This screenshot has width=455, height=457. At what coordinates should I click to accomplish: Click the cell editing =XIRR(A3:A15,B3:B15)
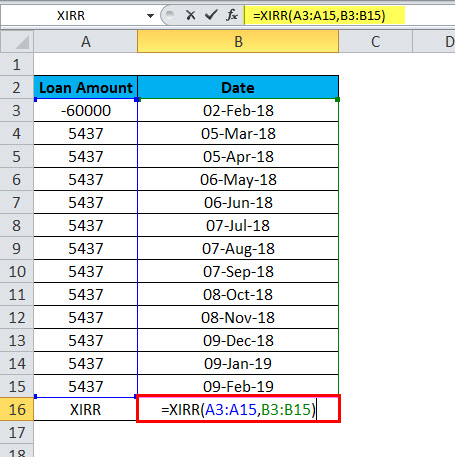[238, 409]
